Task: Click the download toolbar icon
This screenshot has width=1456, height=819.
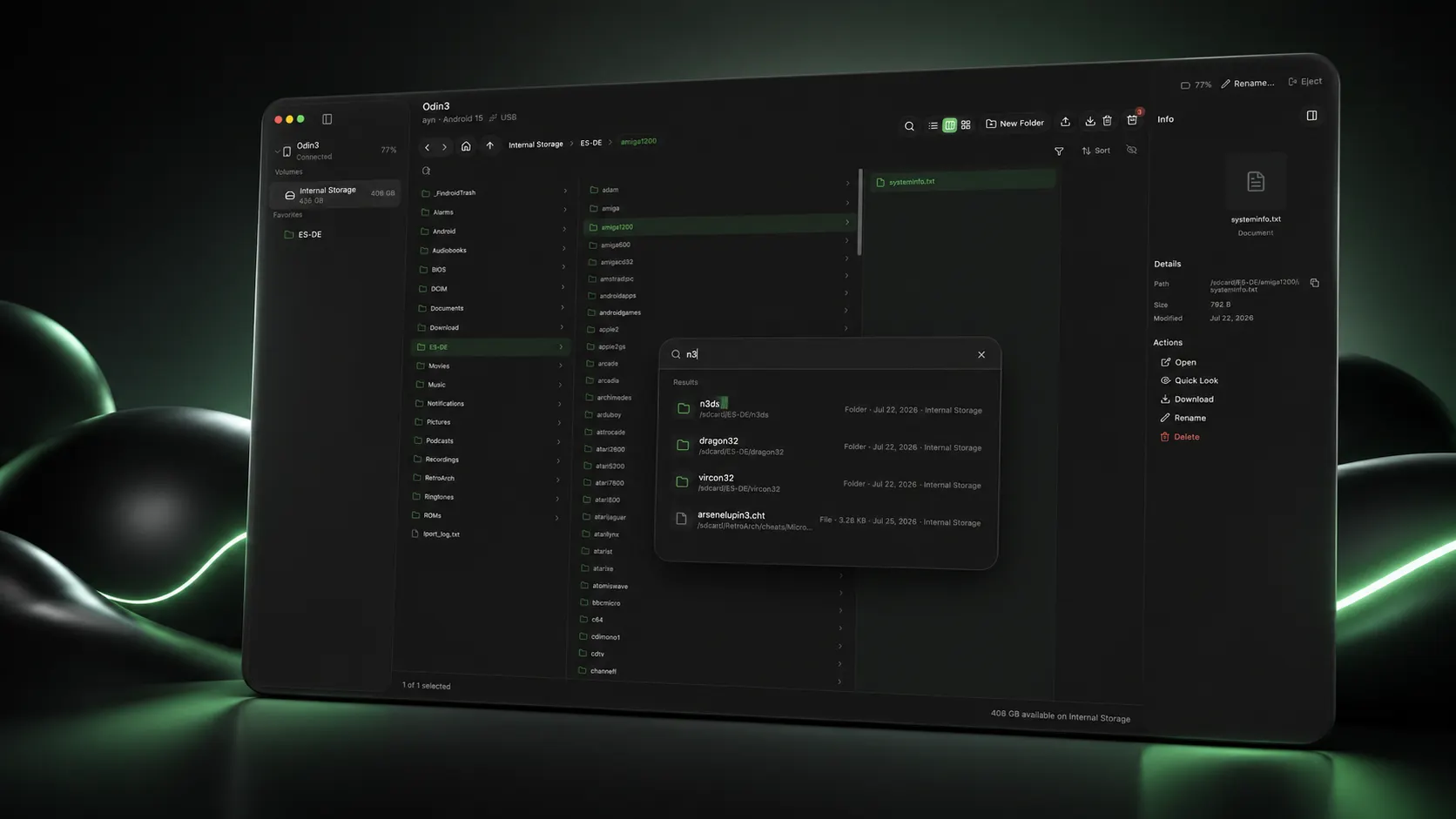Action: pyautogui.click(x=1089, y=121)
